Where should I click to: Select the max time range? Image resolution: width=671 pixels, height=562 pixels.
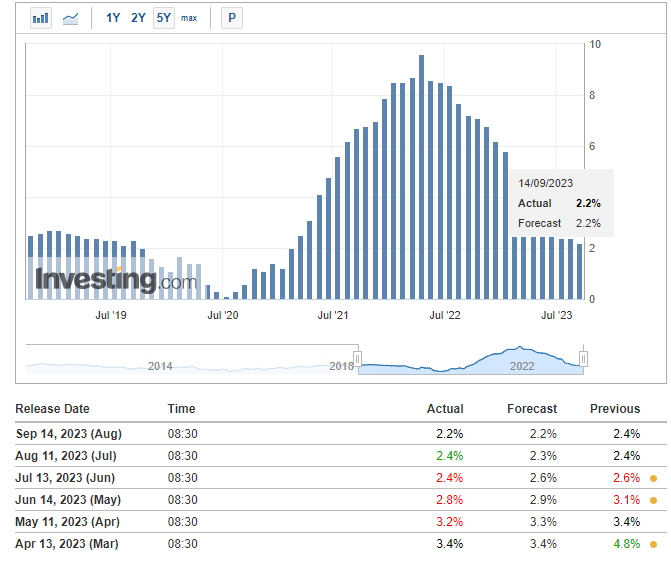(189, 18)
